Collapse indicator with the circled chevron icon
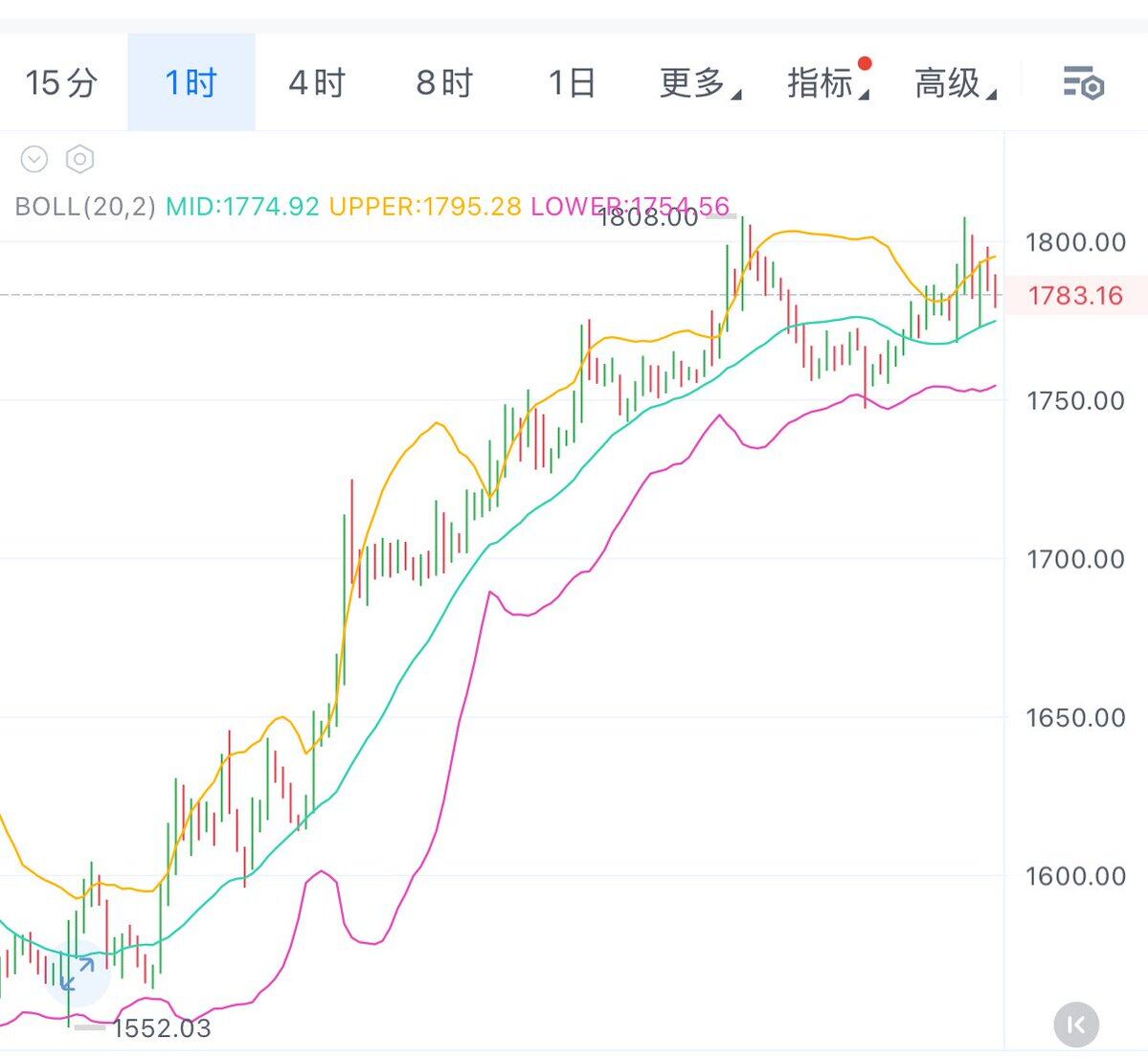This screenshot has height=1059, width=1148. pos(34,159)
